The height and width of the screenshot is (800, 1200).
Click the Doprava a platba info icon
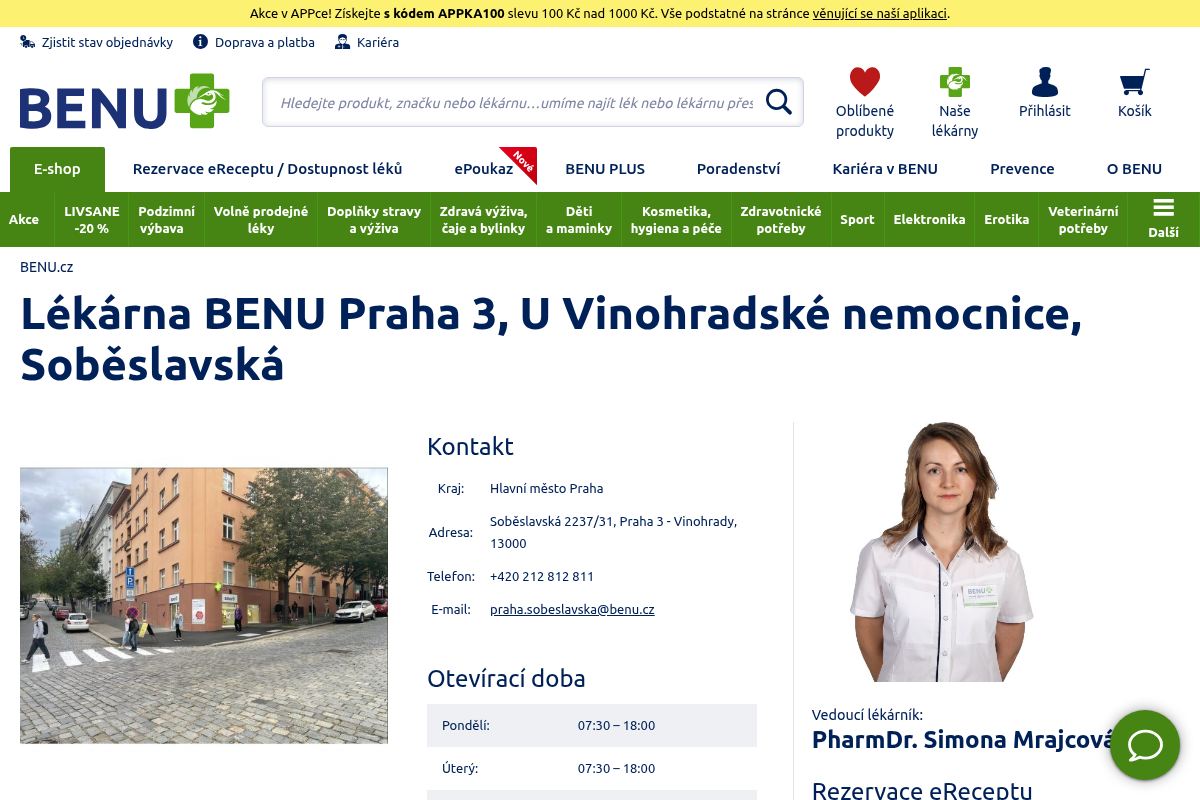[200, 42]
